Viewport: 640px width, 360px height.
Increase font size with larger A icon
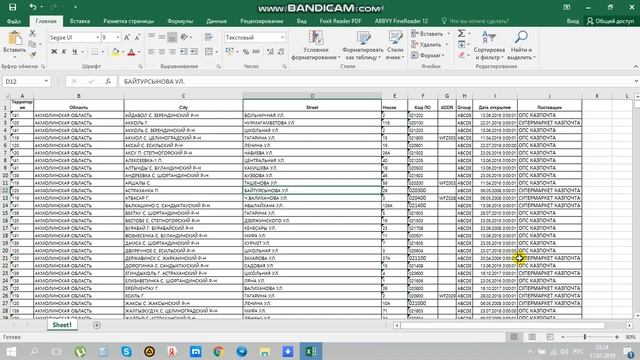click(127, 38)
